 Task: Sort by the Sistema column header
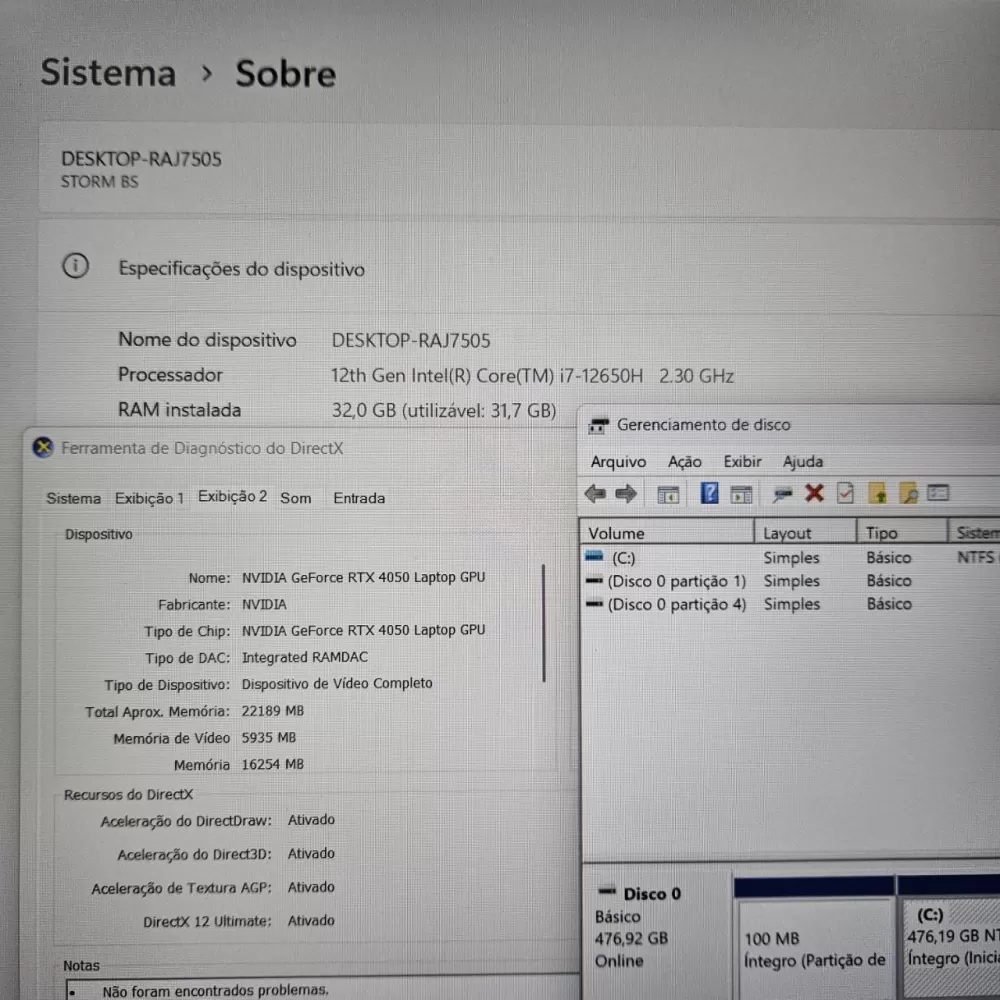(x=974, y=533)
